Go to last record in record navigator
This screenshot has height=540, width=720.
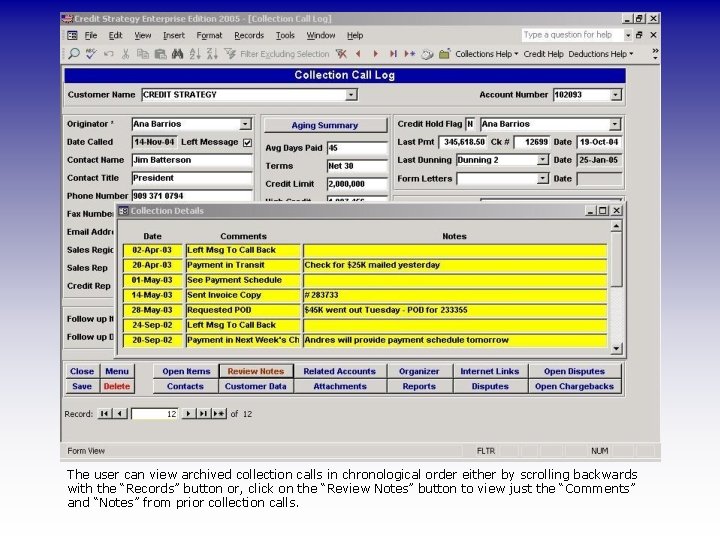click(x=203, y=414)
